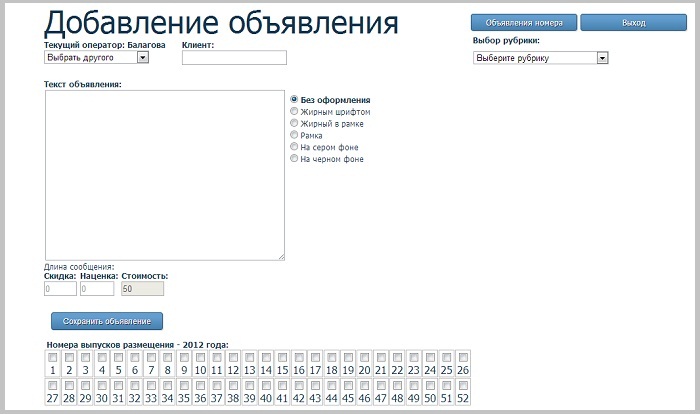700x414 pixels.
Task: Tick the checkbox for issue 26
Action: (x=463, y=358)
